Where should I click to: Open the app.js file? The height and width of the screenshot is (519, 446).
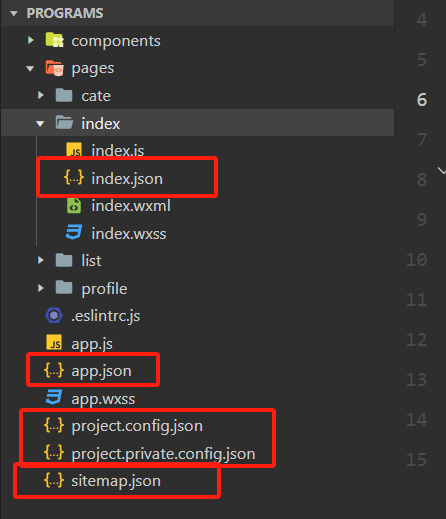click(92, 344)
